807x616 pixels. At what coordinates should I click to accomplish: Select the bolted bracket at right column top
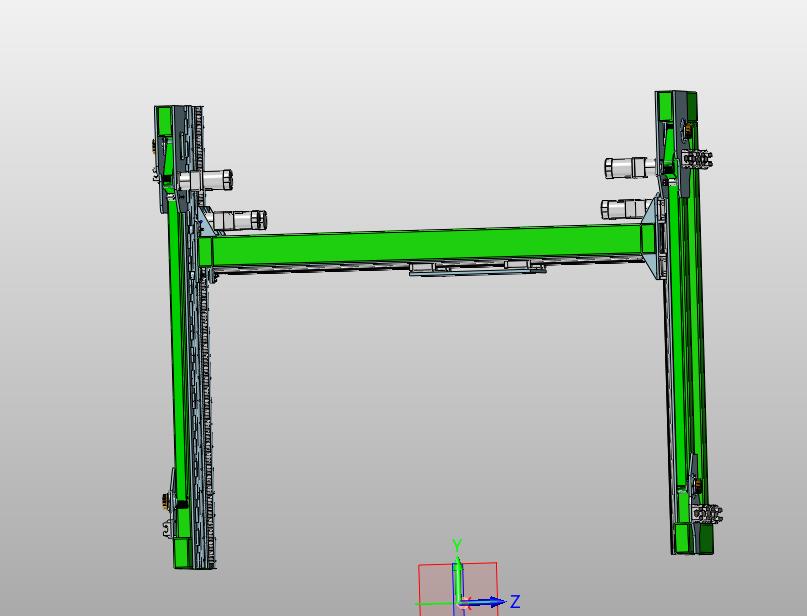(x=697, y=159)
